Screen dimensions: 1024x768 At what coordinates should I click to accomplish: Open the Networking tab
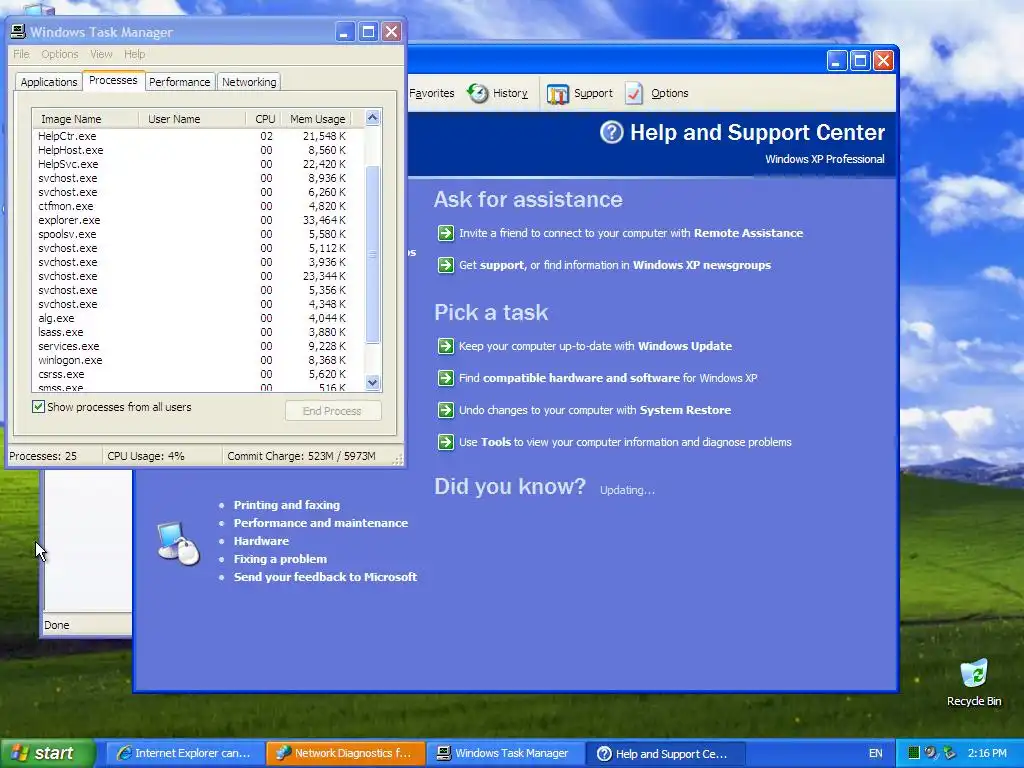point(249,82)
